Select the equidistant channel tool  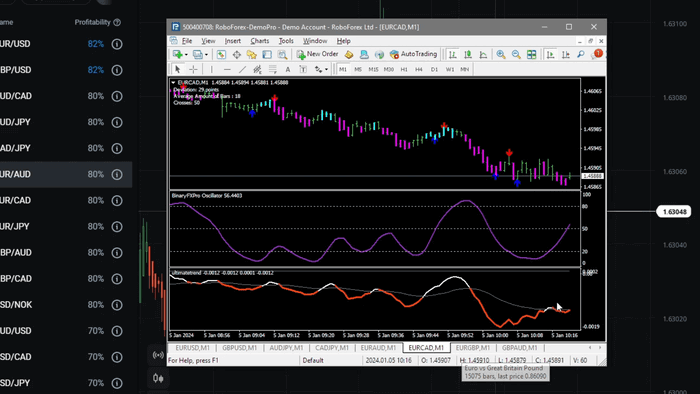pyautogui.click(x=257, y=69)
